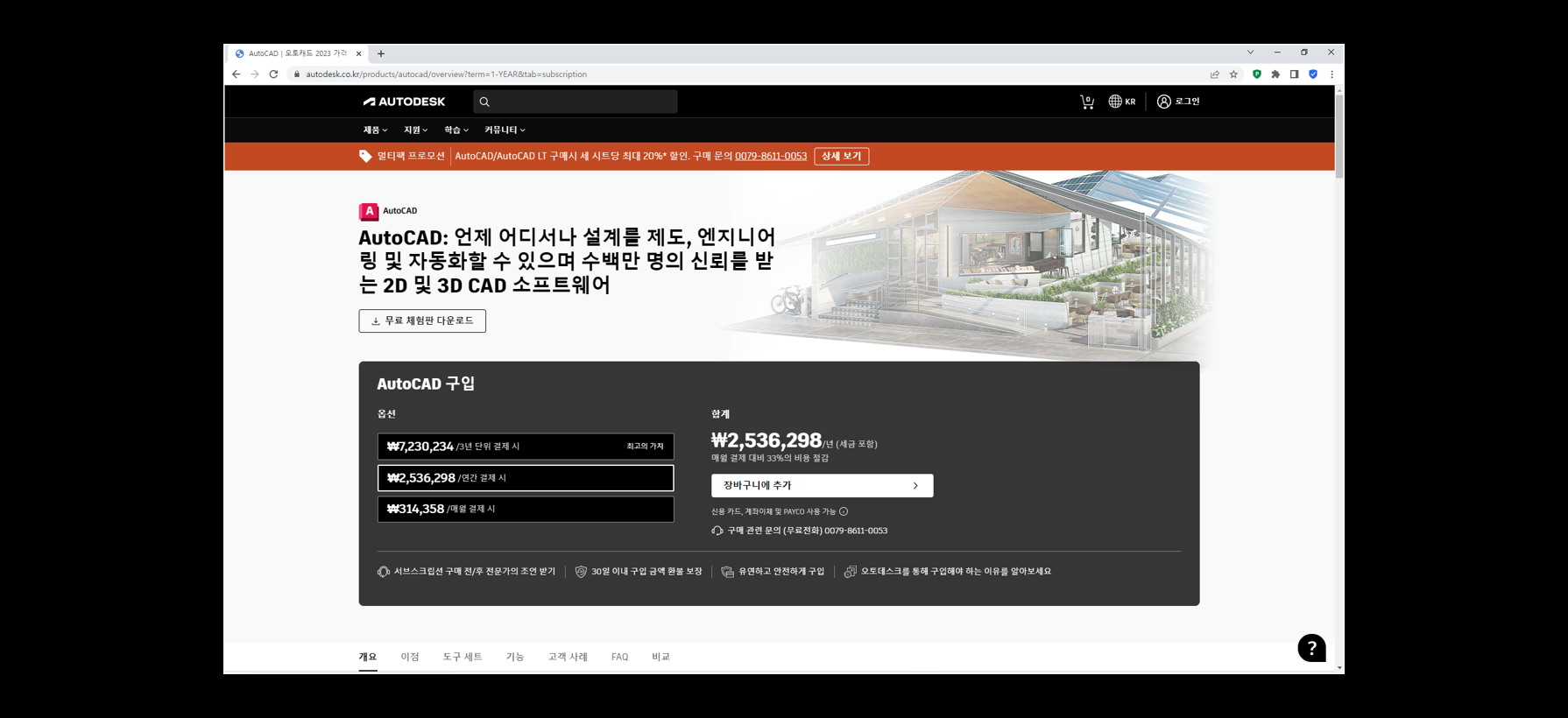Click the green shield extension icon
The image size is (1568, 718).
point(1257,74)
